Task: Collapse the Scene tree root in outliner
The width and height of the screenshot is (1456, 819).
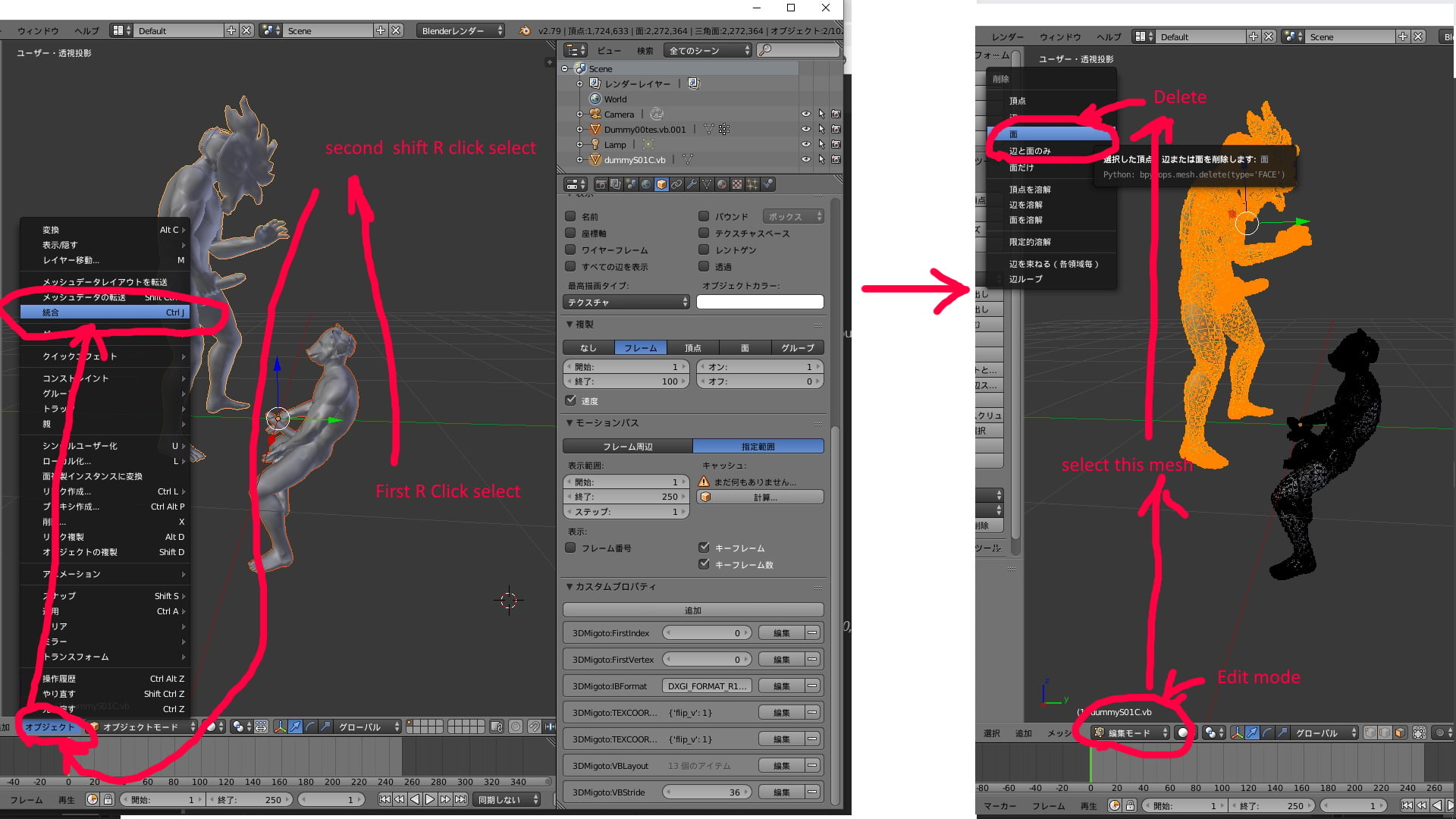Action: [x=565, y=68]
